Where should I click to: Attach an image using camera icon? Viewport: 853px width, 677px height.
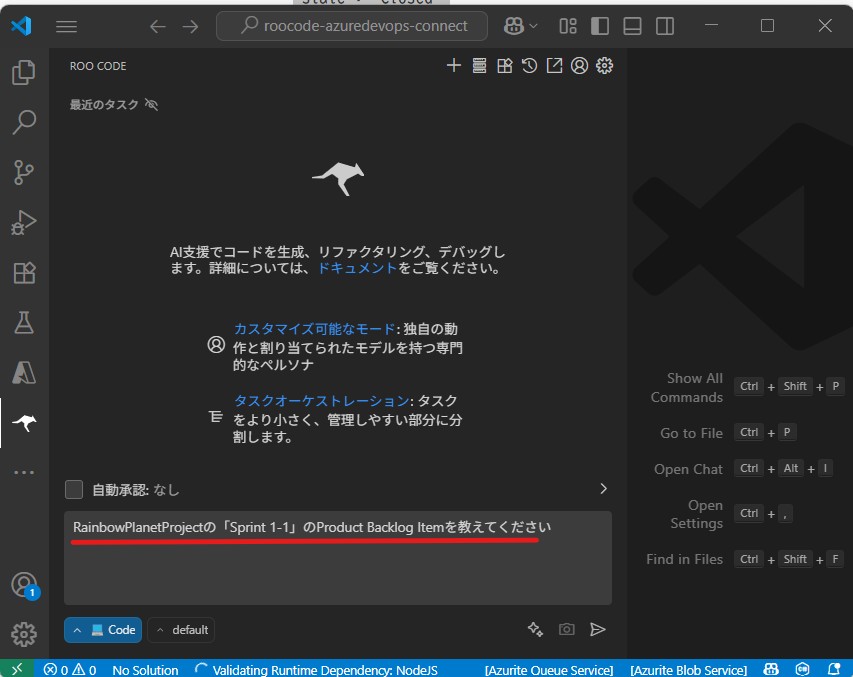566,630
